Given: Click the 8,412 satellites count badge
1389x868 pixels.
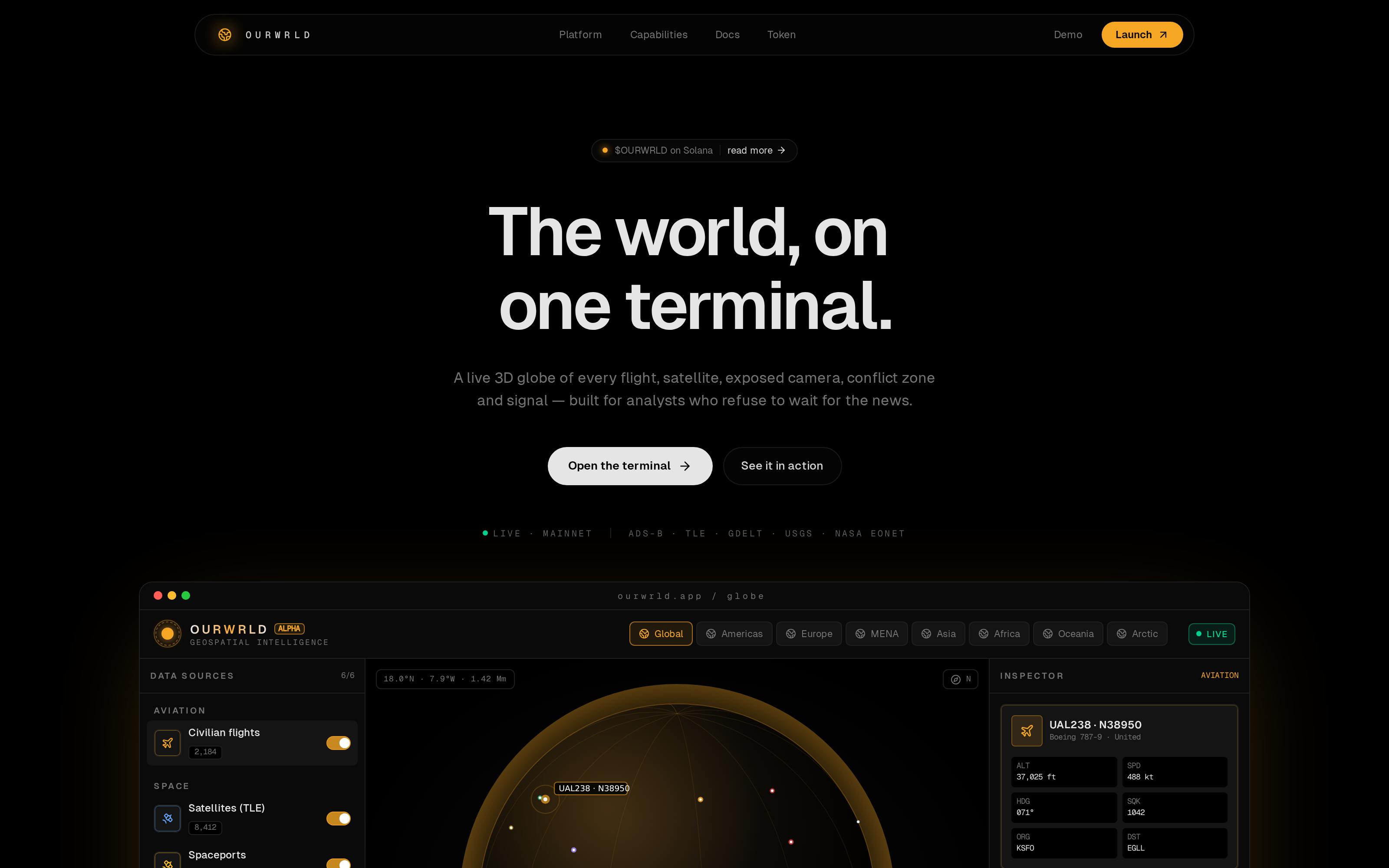Looking at the screenshot, I should [205, 827].
